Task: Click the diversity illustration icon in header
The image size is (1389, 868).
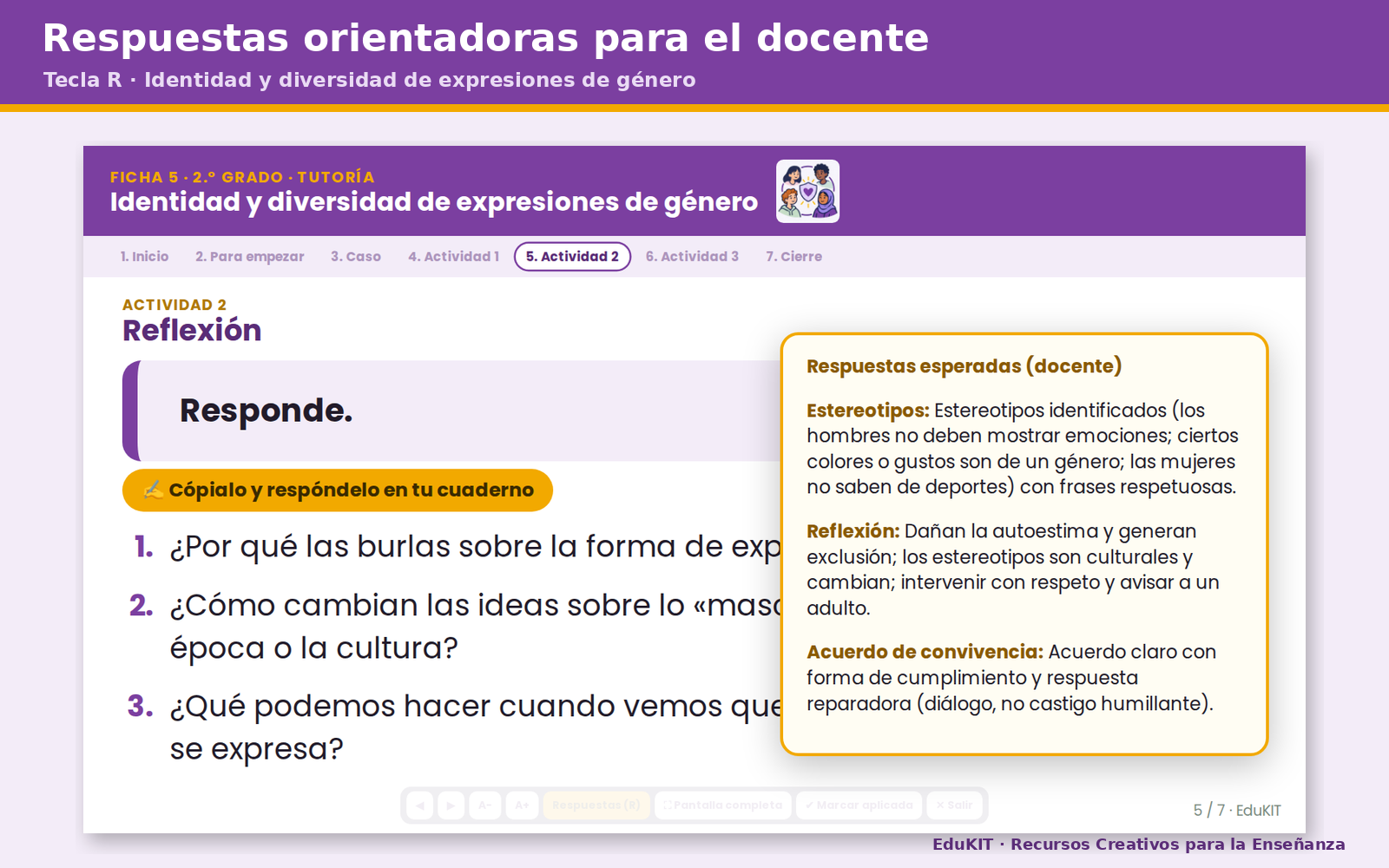Action: [x=807, y=192]
